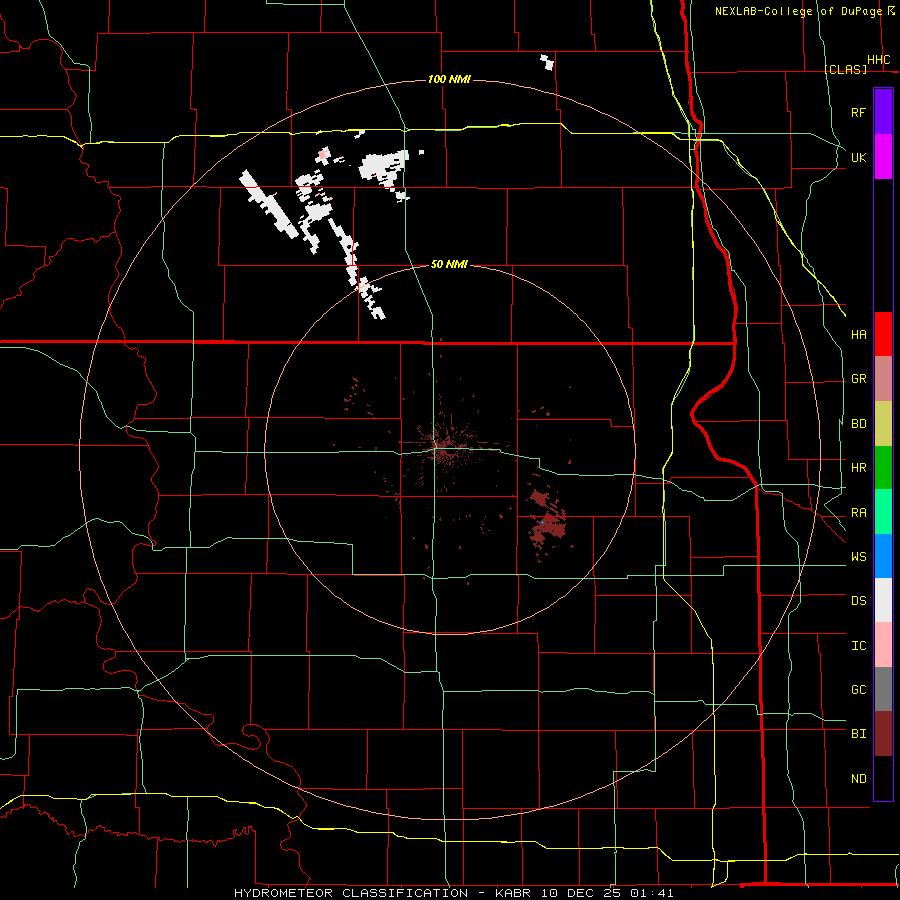This screenshot has height=900, width=900.
Task: Click the "10 DEC 25 01:41" timestamp
Action: click(x=607, y=893)
